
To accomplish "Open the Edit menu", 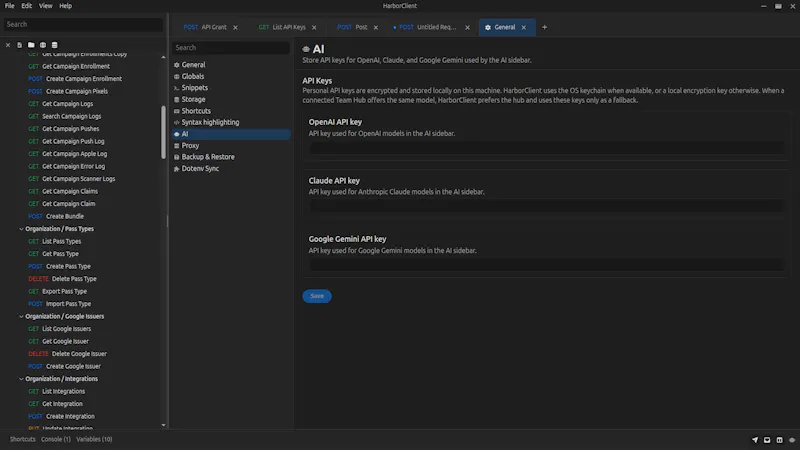I will click(x=27, y=6).
